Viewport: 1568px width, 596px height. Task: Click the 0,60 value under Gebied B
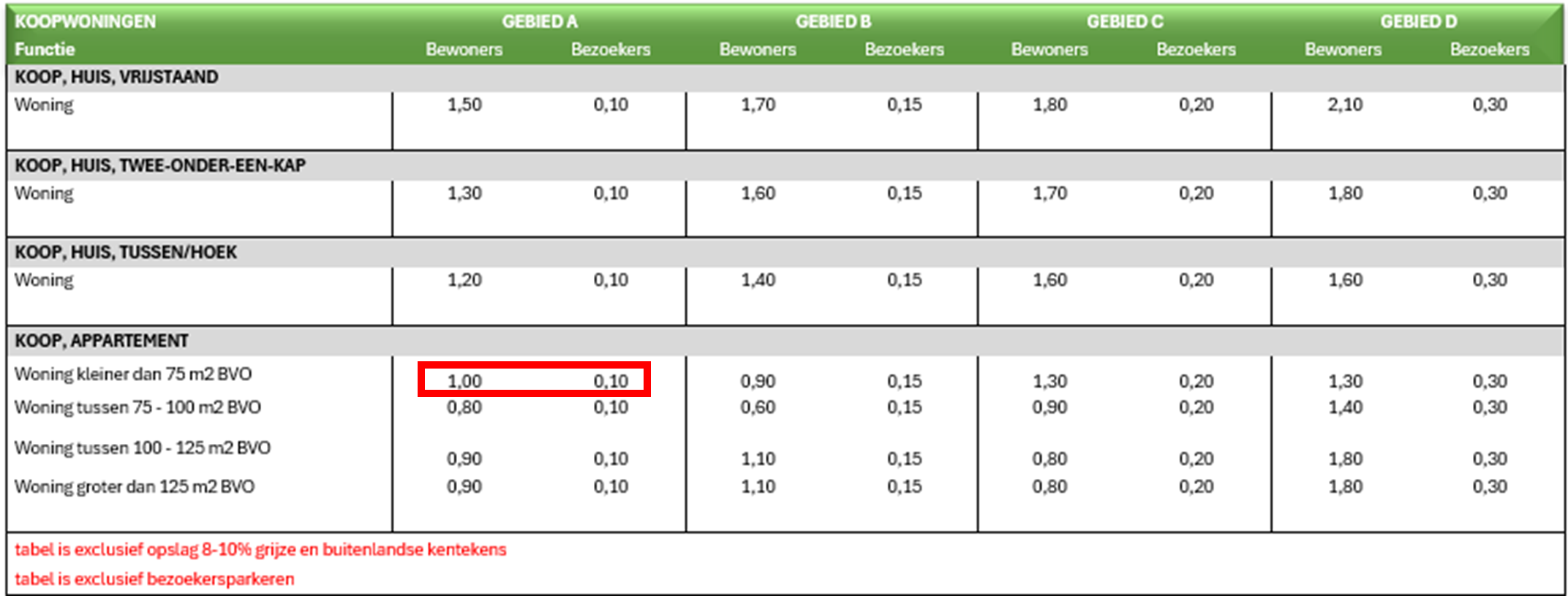point(758,407)
